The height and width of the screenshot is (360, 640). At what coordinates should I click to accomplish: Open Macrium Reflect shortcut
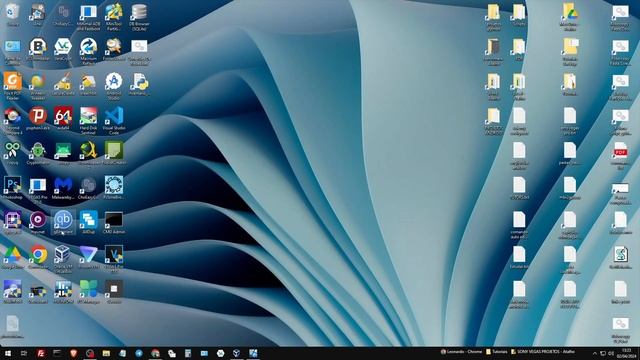click(88, 51)
